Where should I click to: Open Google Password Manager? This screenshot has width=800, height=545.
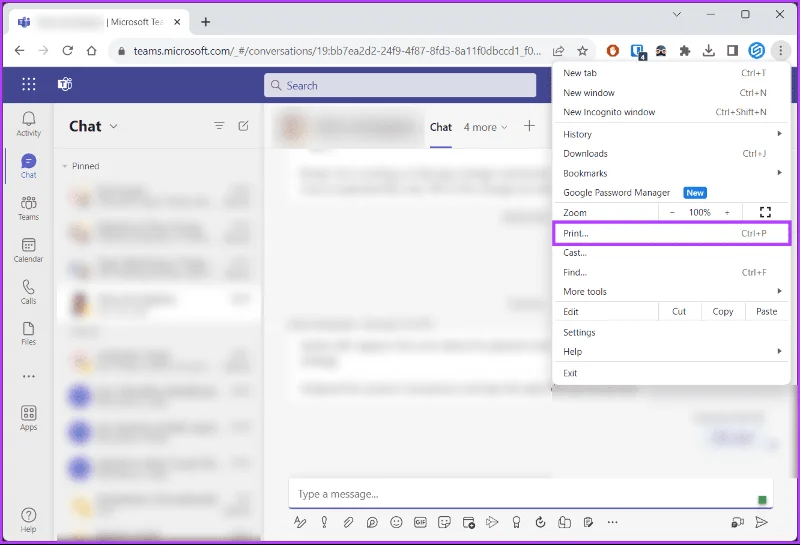coord(671,193)
